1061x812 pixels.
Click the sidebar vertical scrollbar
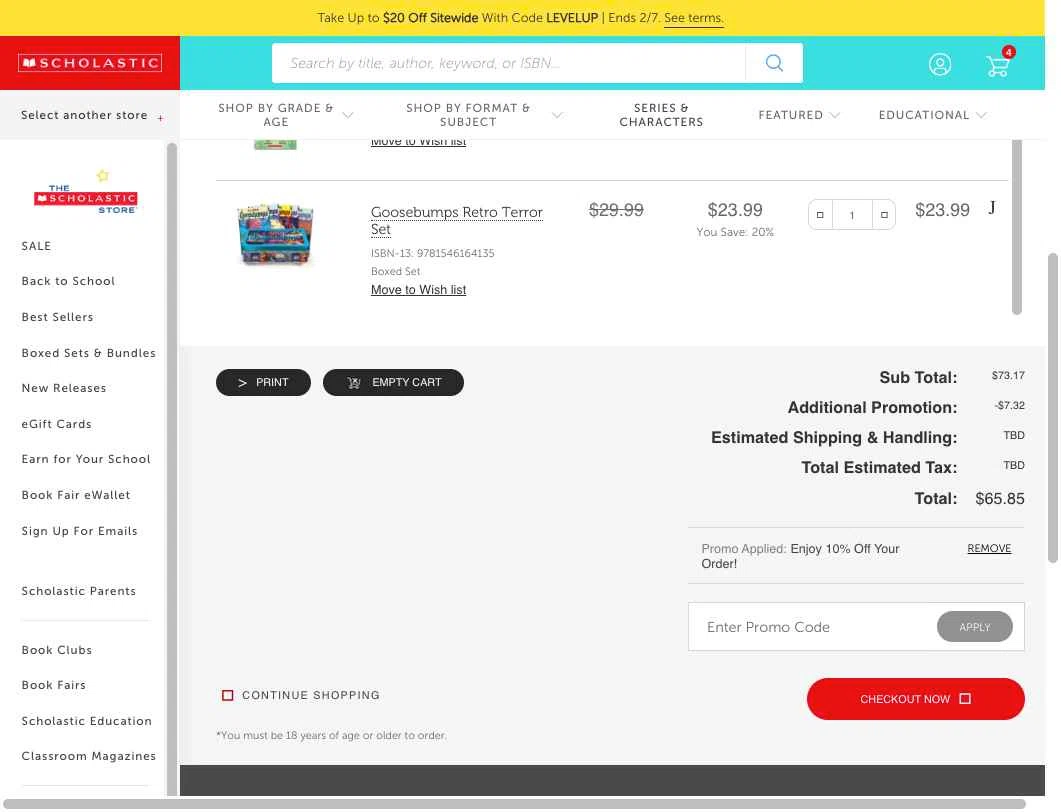172,468
